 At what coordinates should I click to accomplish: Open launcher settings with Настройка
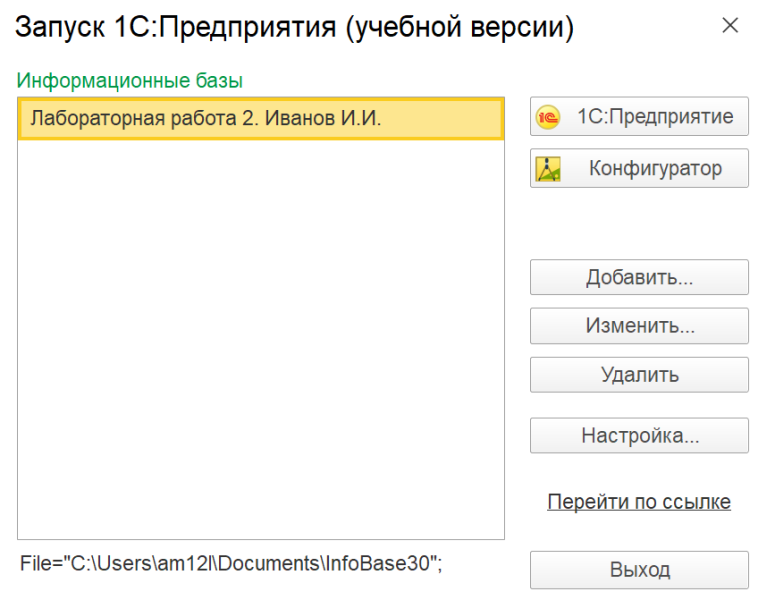coord(639,436)
